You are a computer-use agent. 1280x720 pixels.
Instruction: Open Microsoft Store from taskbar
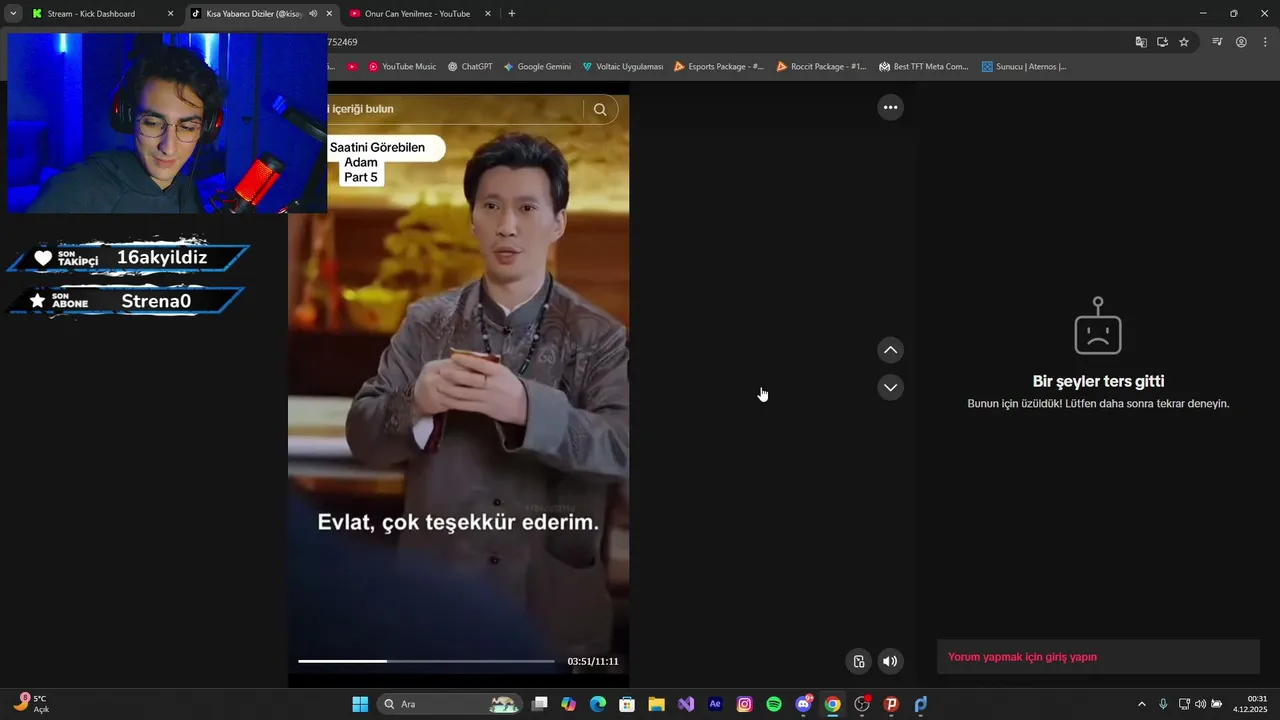click(x=627, y=704)
